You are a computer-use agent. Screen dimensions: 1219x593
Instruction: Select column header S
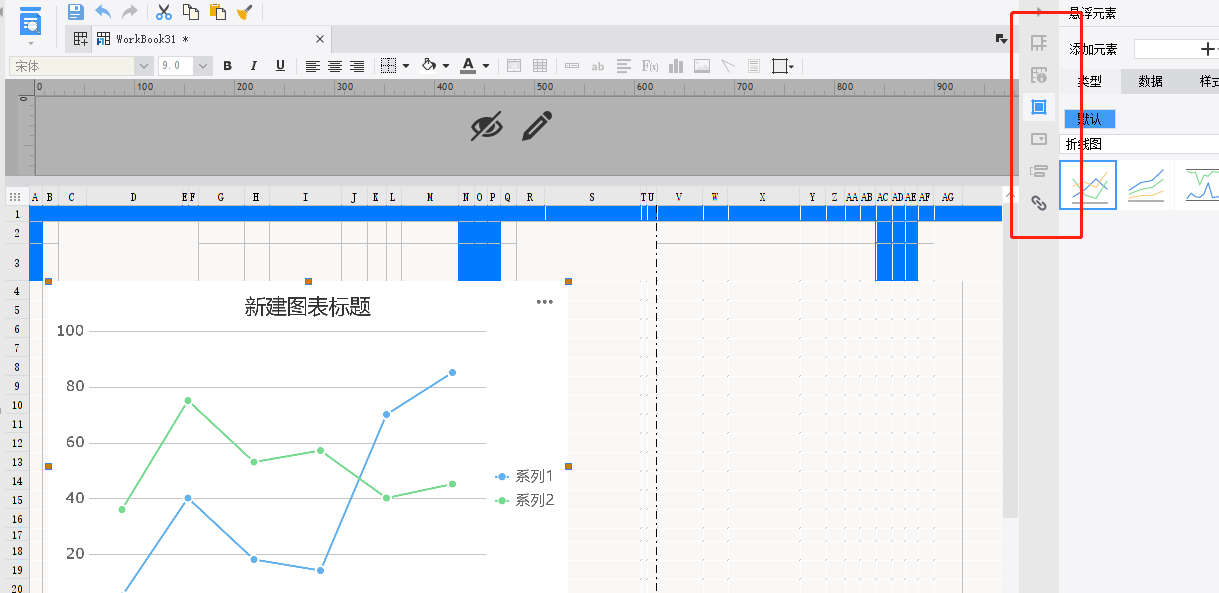592,198
